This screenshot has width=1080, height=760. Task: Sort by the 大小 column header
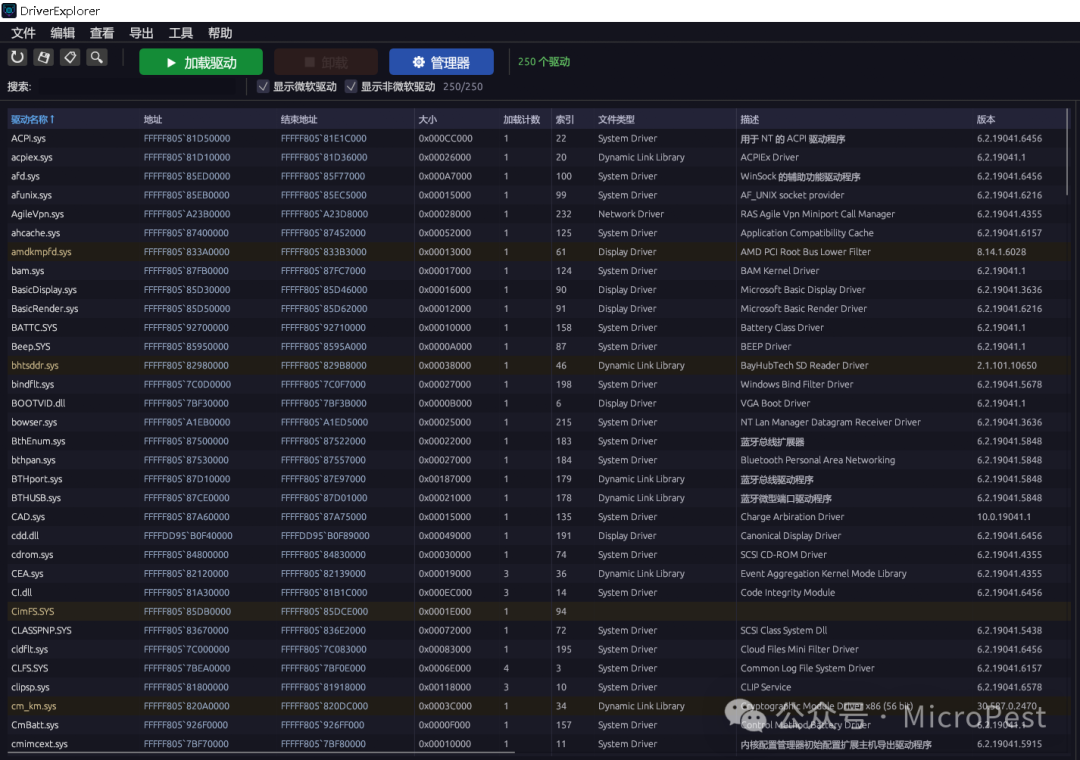[x=457, y=119]
